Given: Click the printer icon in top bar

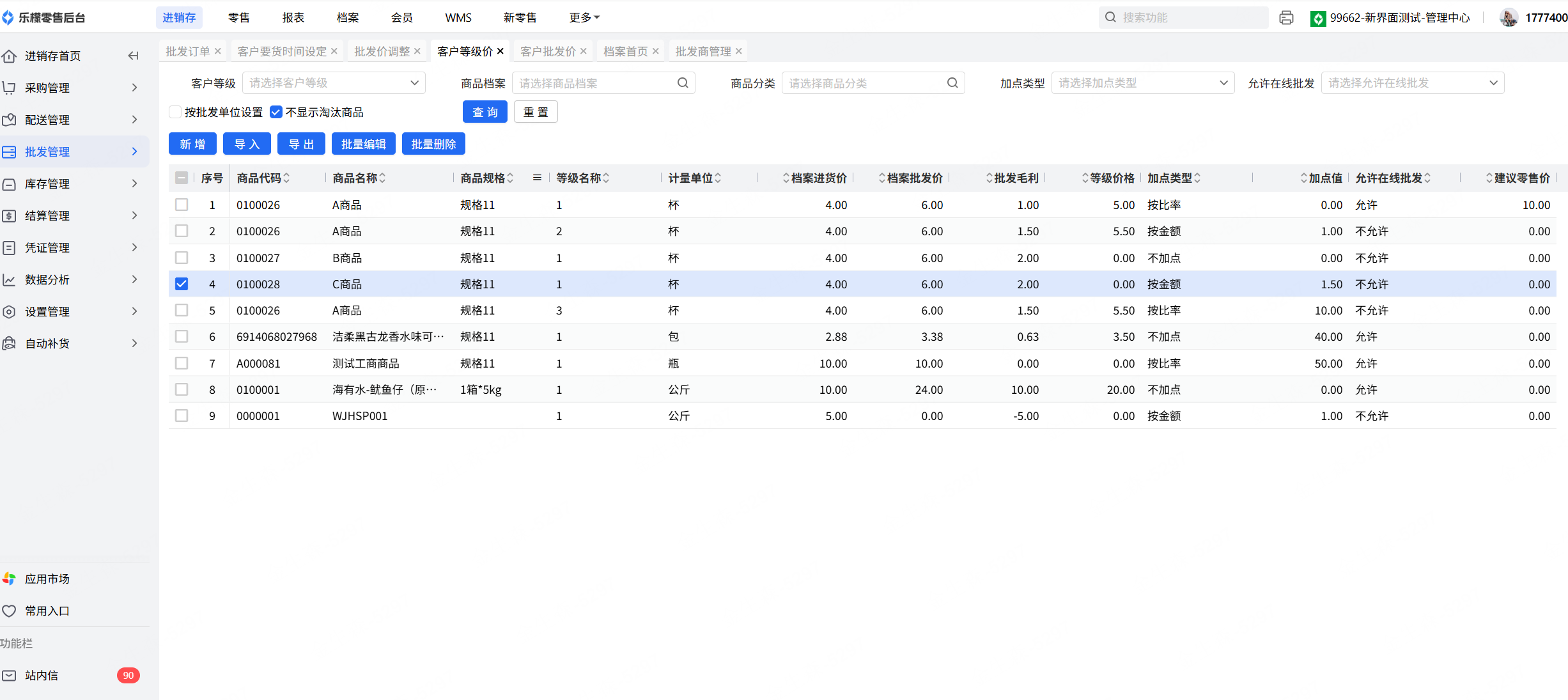Looking at the screenshot, I should 1286,18.
